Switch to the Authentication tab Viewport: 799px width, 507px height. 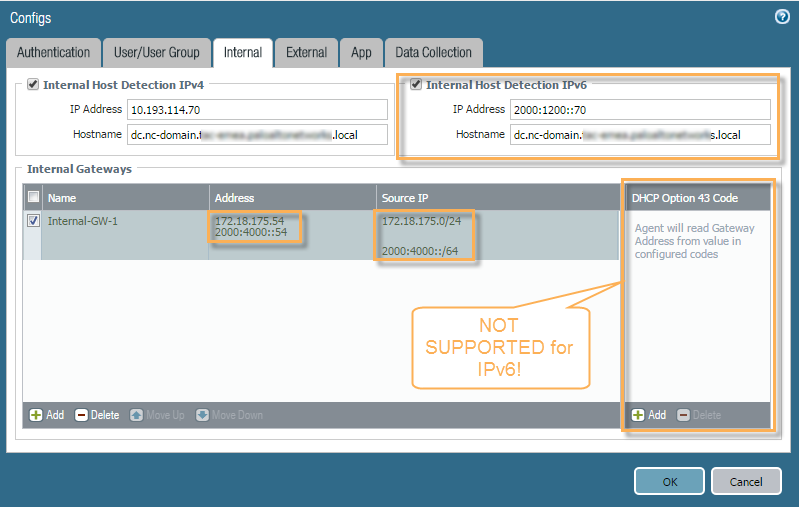pos(53,53)
